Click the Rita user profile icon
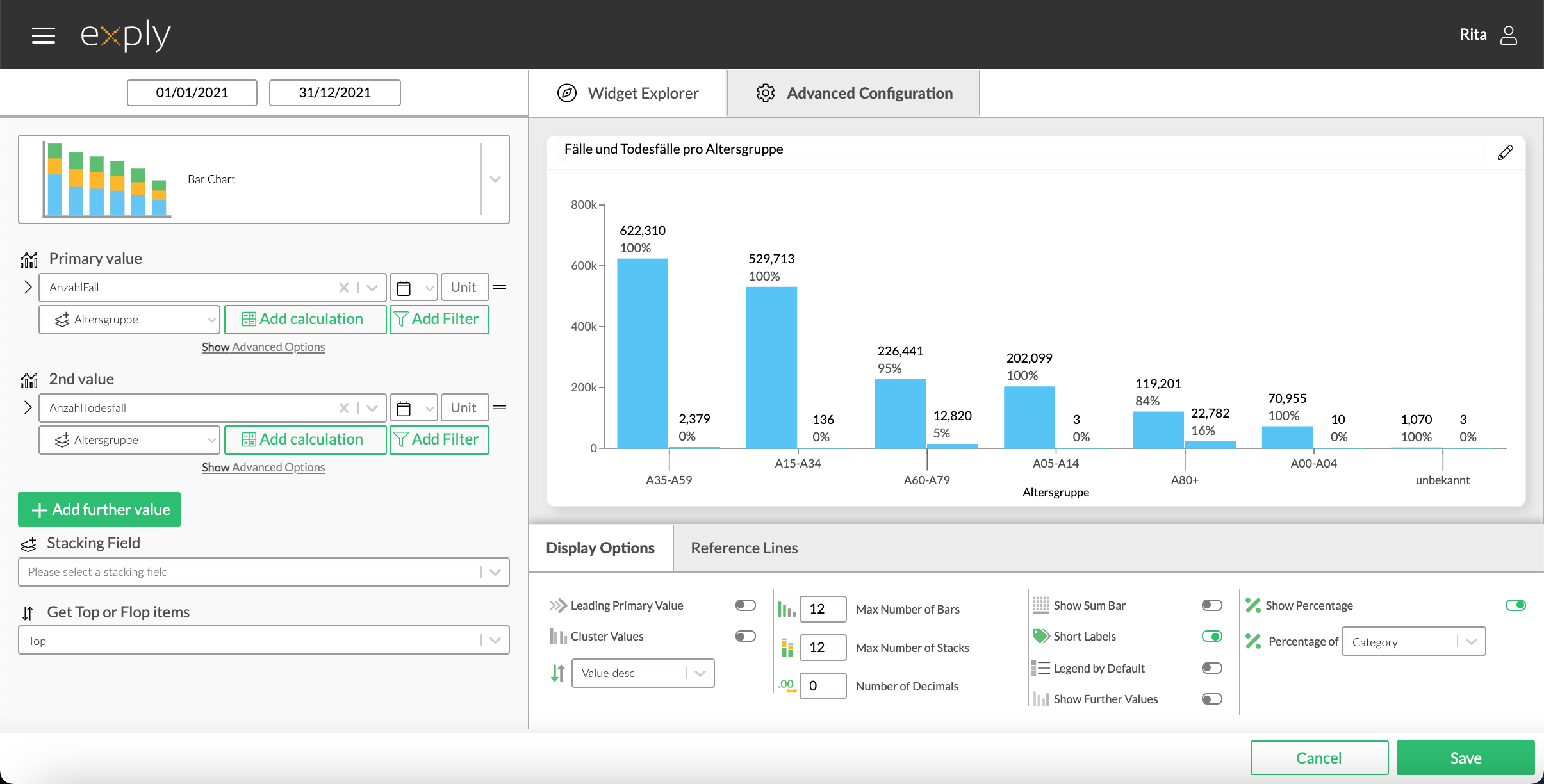This screenshot has height=784, width=1544. tap(1508, 35)
